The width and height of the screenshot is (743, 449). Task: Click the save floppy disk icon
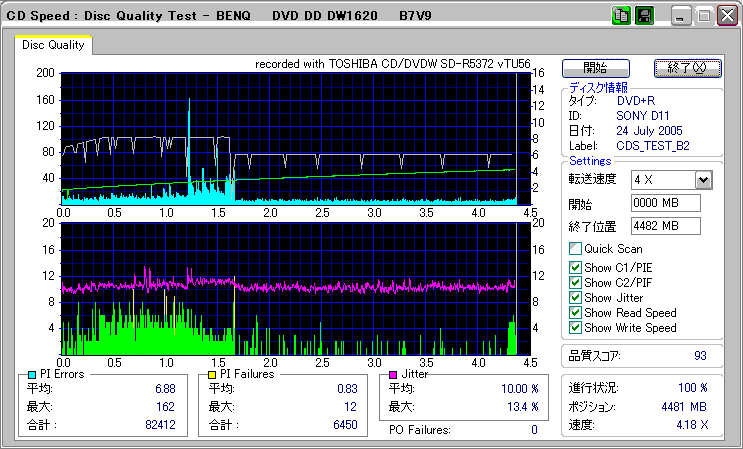(x=644, y=16)
